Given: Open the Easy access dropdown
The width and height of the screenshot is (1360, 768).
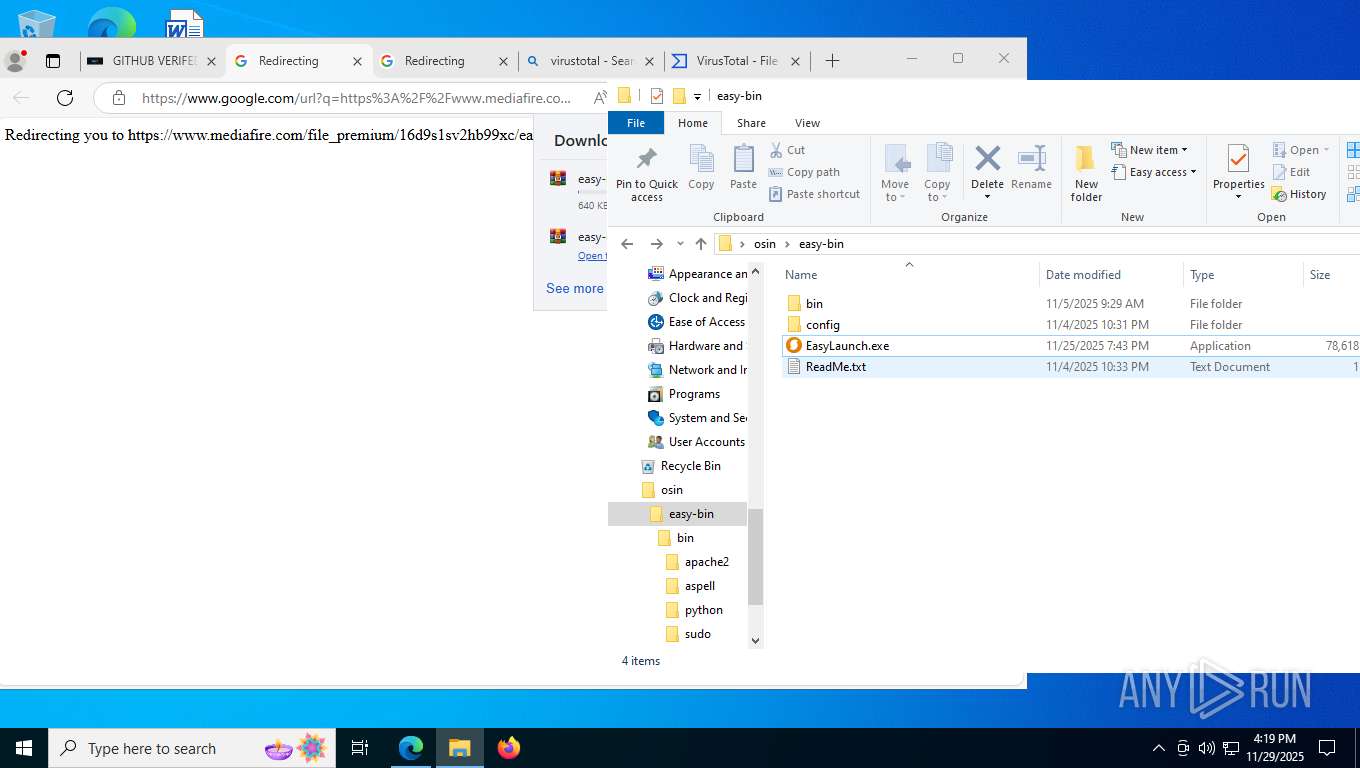Looking at the screenshot, I should [x=1154, y=172].
